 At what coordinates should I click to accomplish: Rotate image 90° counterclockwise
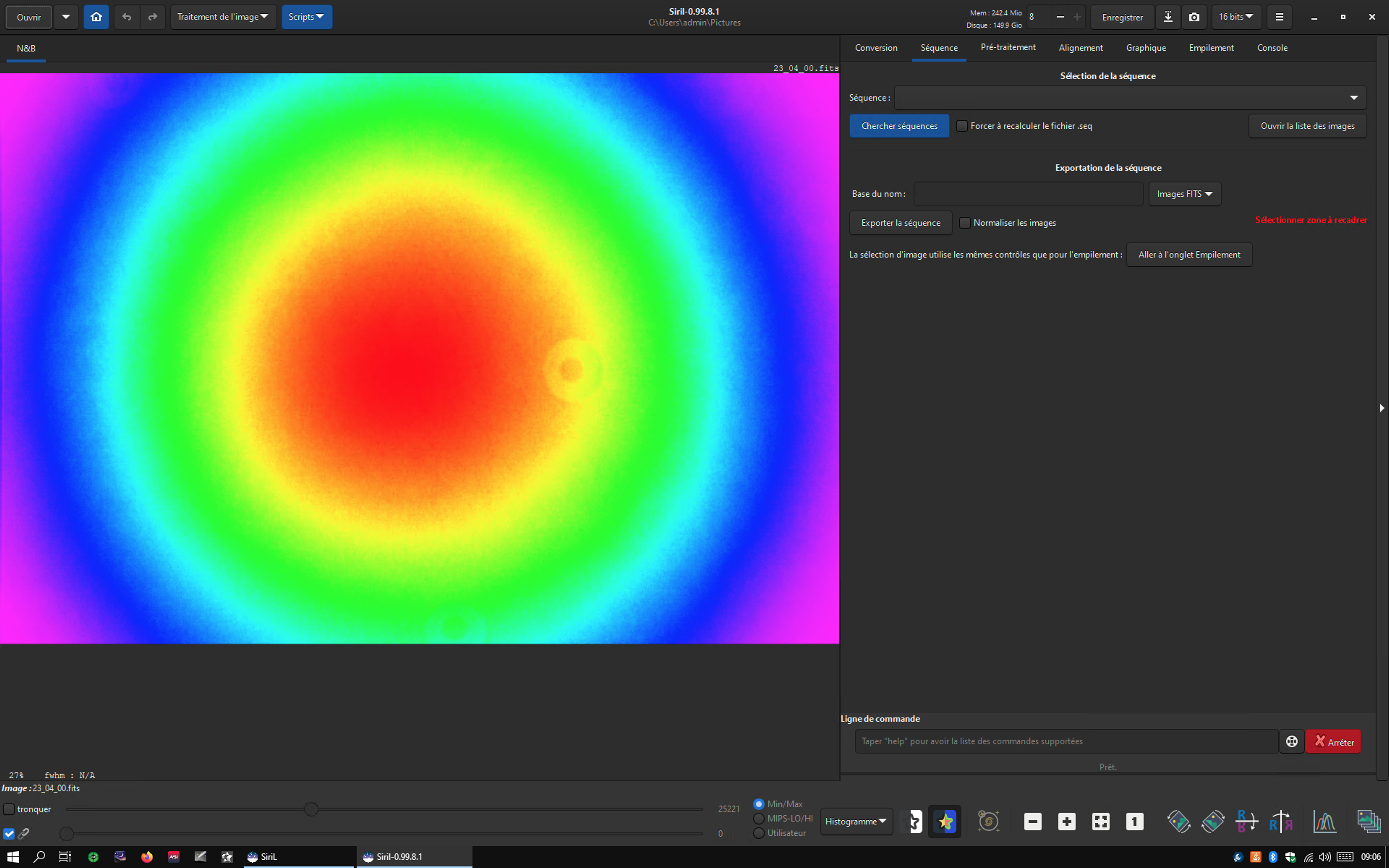click(x=1179, y=821)
